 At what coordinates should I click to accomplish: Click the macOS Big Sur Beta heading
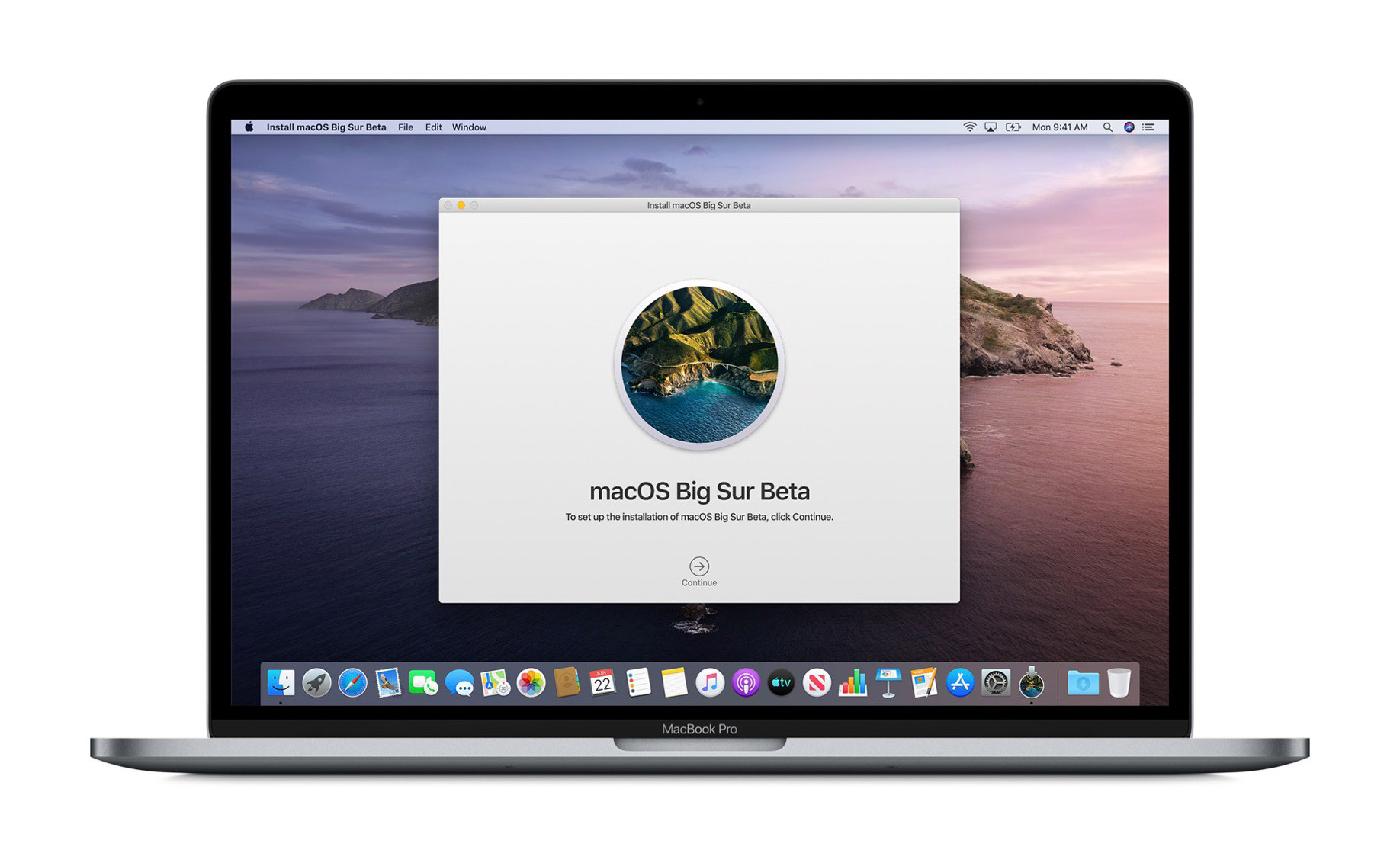tap(699, 491)
